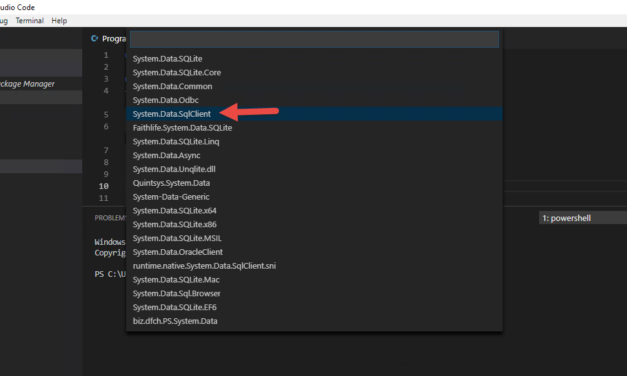627x376 pixels.
Task: Click the package search input field
Action: pyautogui.click(x=314, y=39)
